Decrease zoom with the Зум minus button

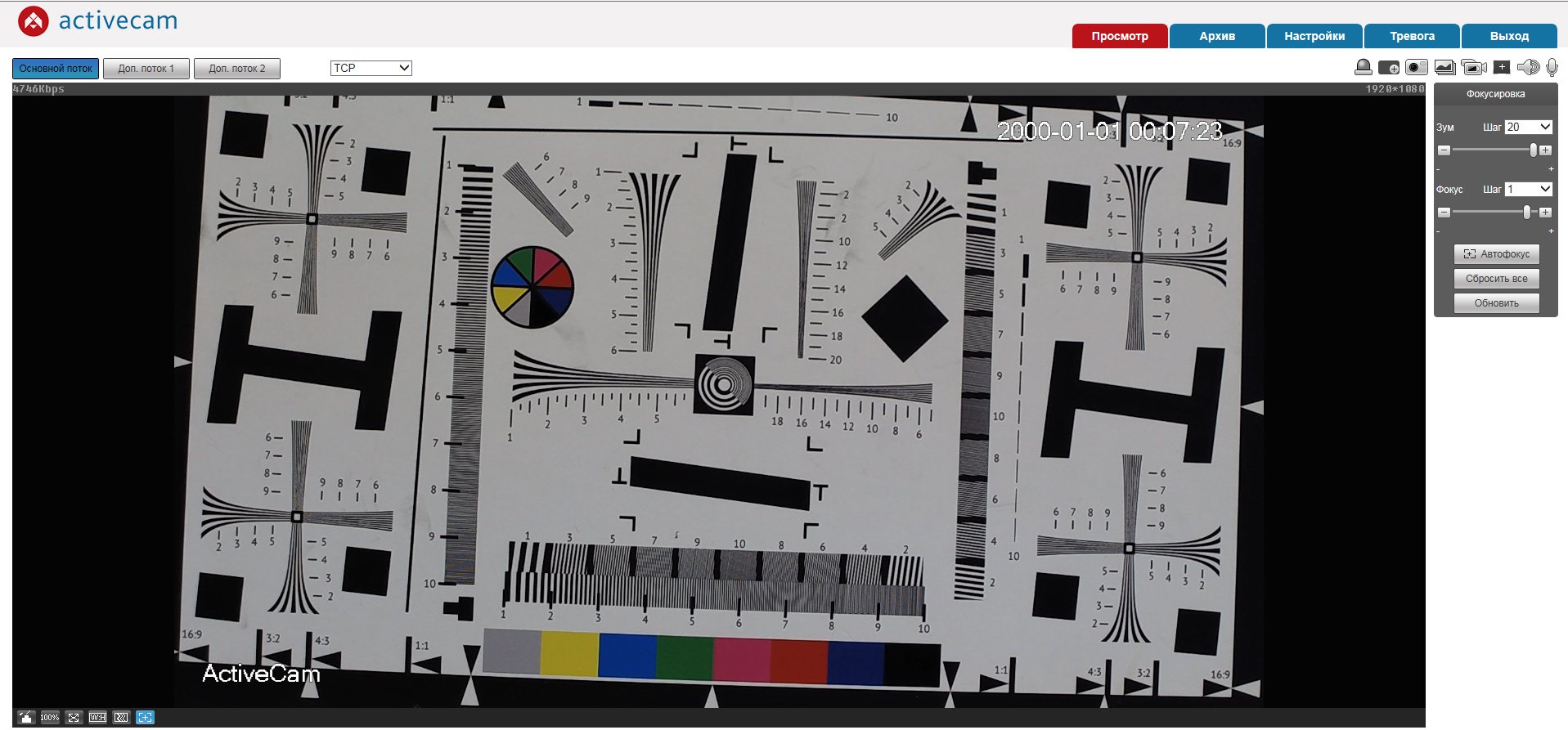point(1444,150)
